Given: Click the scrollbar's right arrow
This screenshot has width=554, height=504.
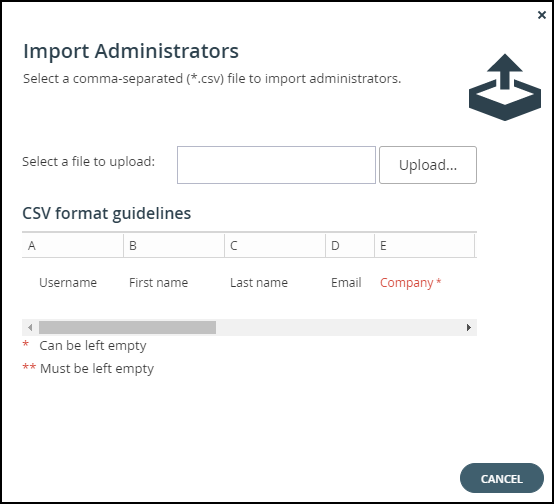Looking at the screenshot, I should click(469, 327).
